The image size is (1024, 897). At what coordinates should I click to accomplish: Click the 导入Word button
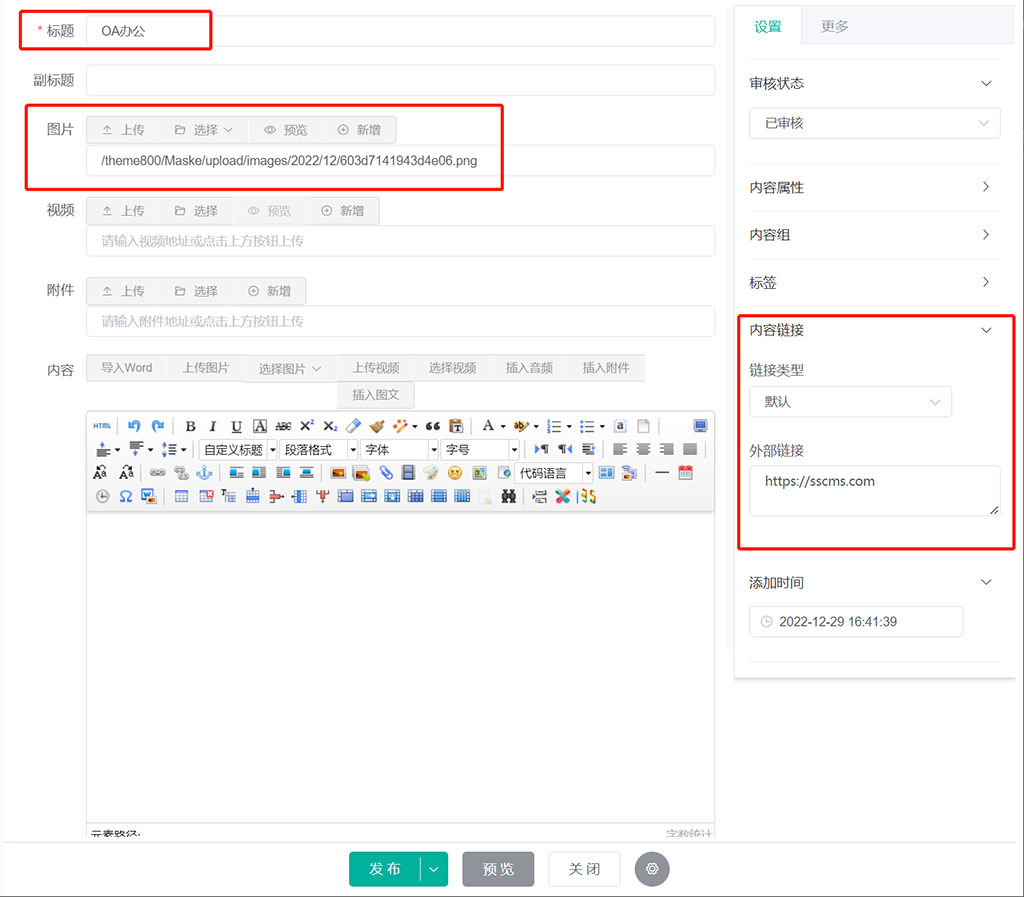[x=127, y=368]
